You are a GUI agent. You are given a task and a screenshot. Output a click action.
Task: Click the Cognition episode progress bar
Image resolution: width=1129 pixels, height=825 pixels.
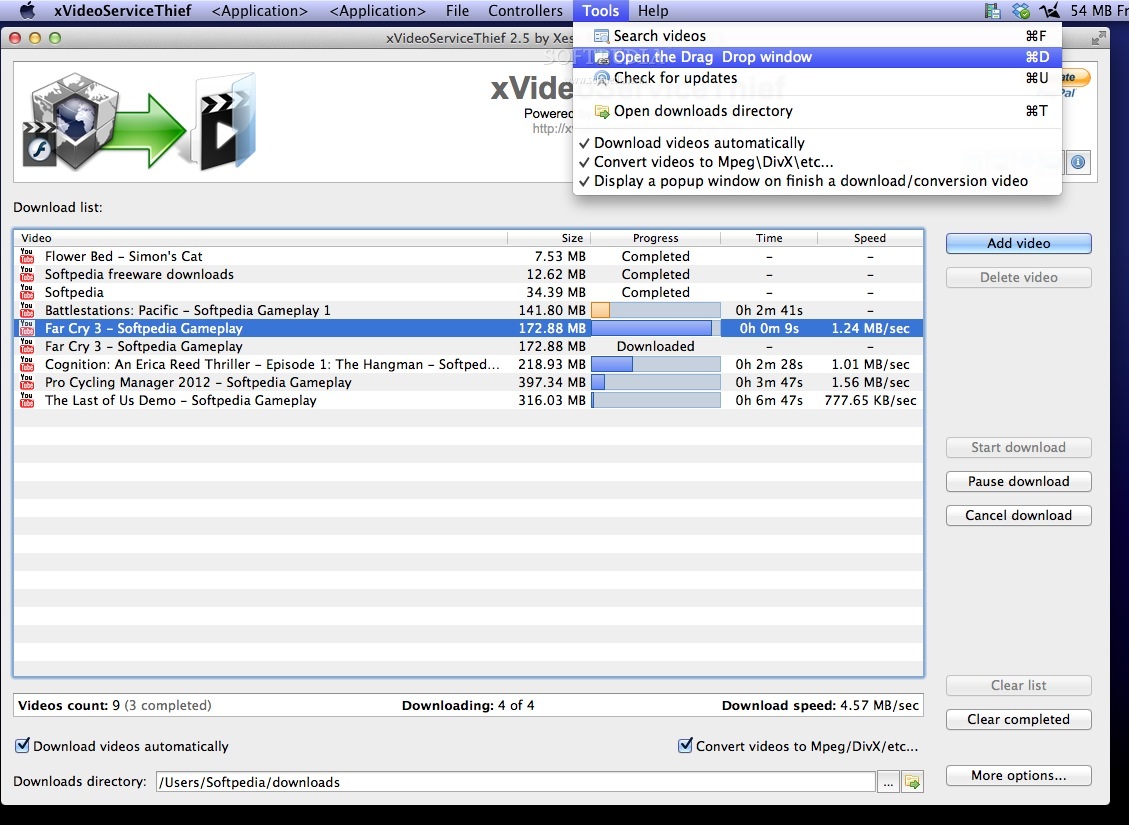click(x=655, y=364)
